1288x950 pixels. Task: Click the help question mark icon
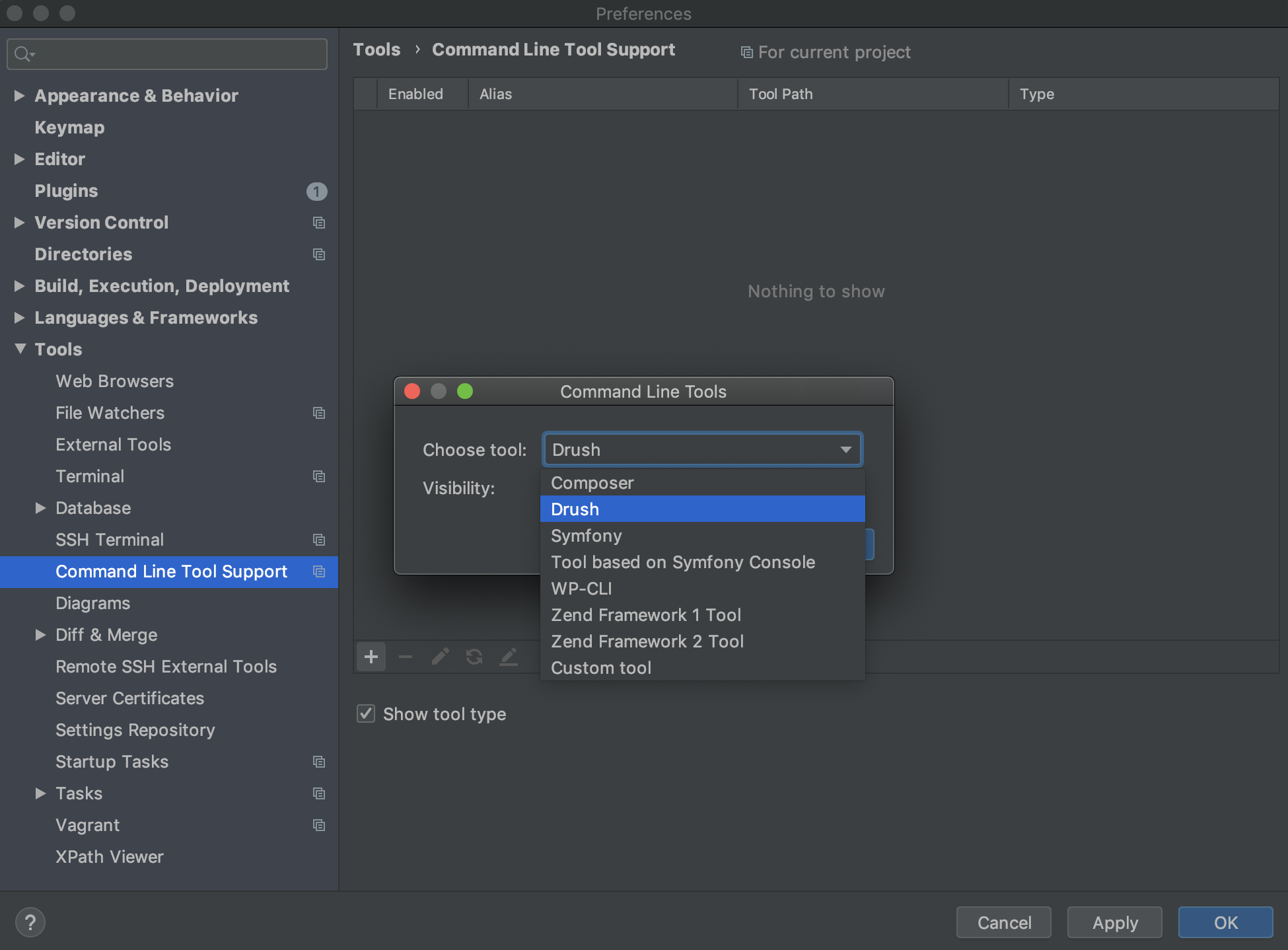click(x=30, y=922)
